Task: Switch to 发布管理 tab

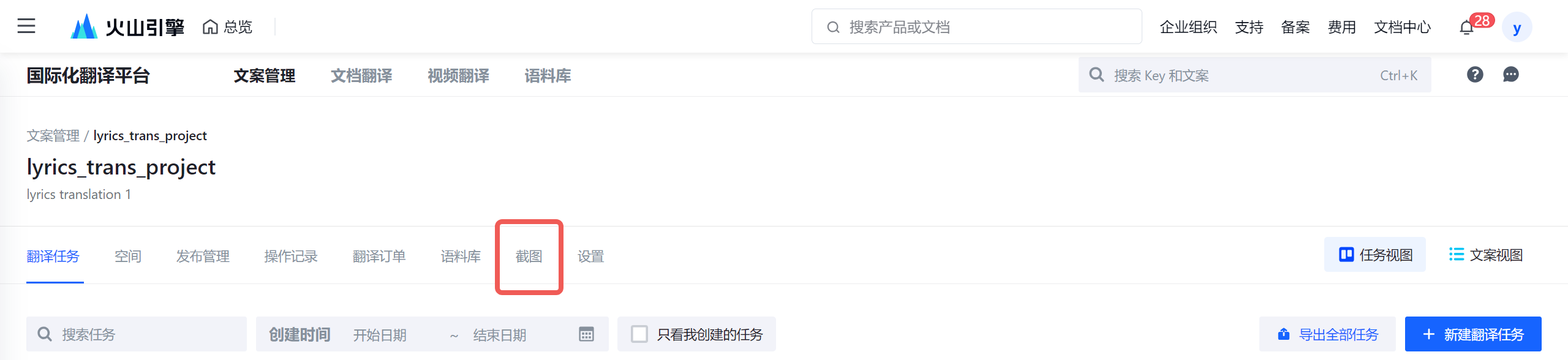Action: 203,257
